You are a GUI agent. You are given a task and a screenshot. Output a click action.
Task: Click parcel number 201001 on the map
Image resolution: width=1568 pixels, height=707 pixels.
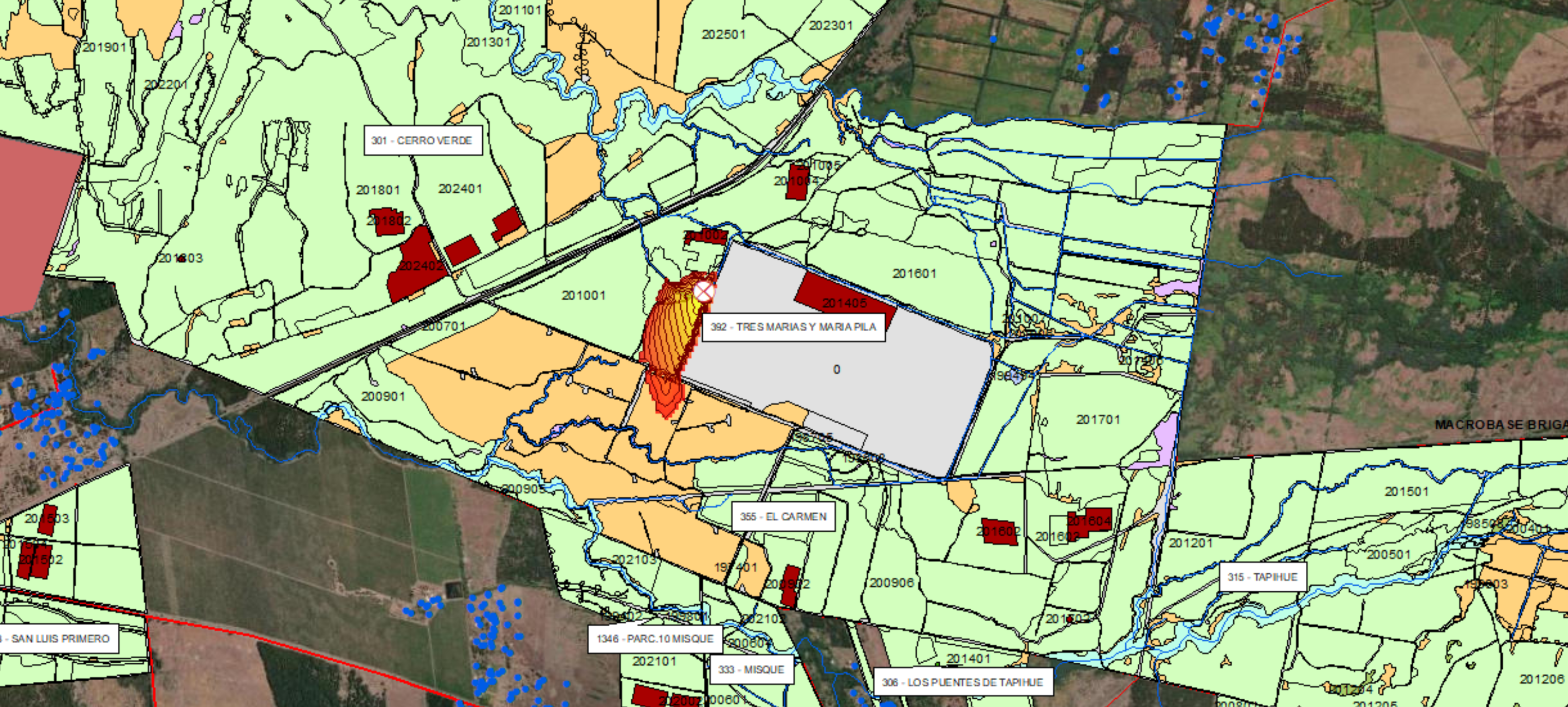583,296
